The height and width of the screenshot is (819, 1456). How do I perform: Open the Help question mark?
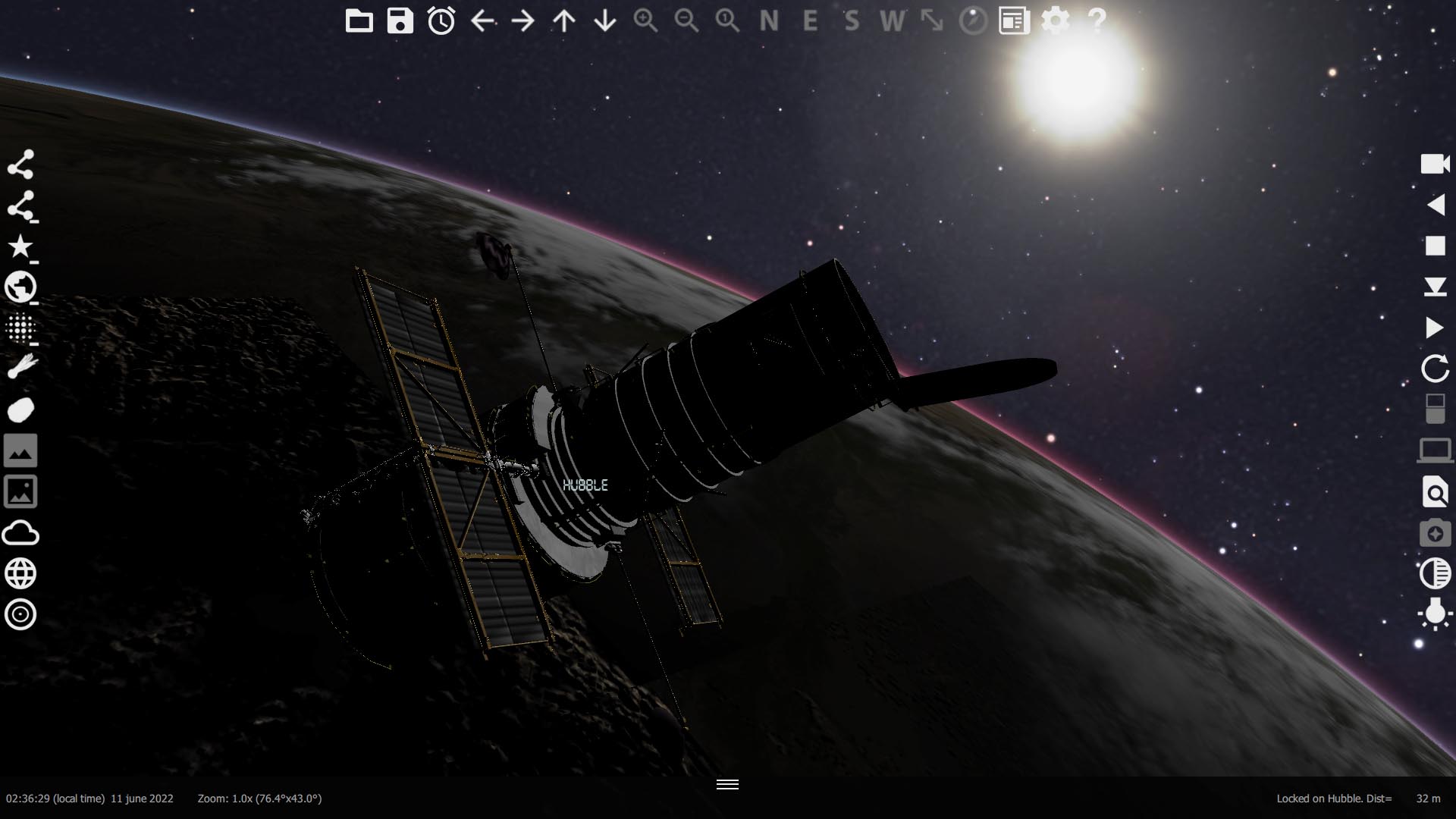pos(1097,20)
